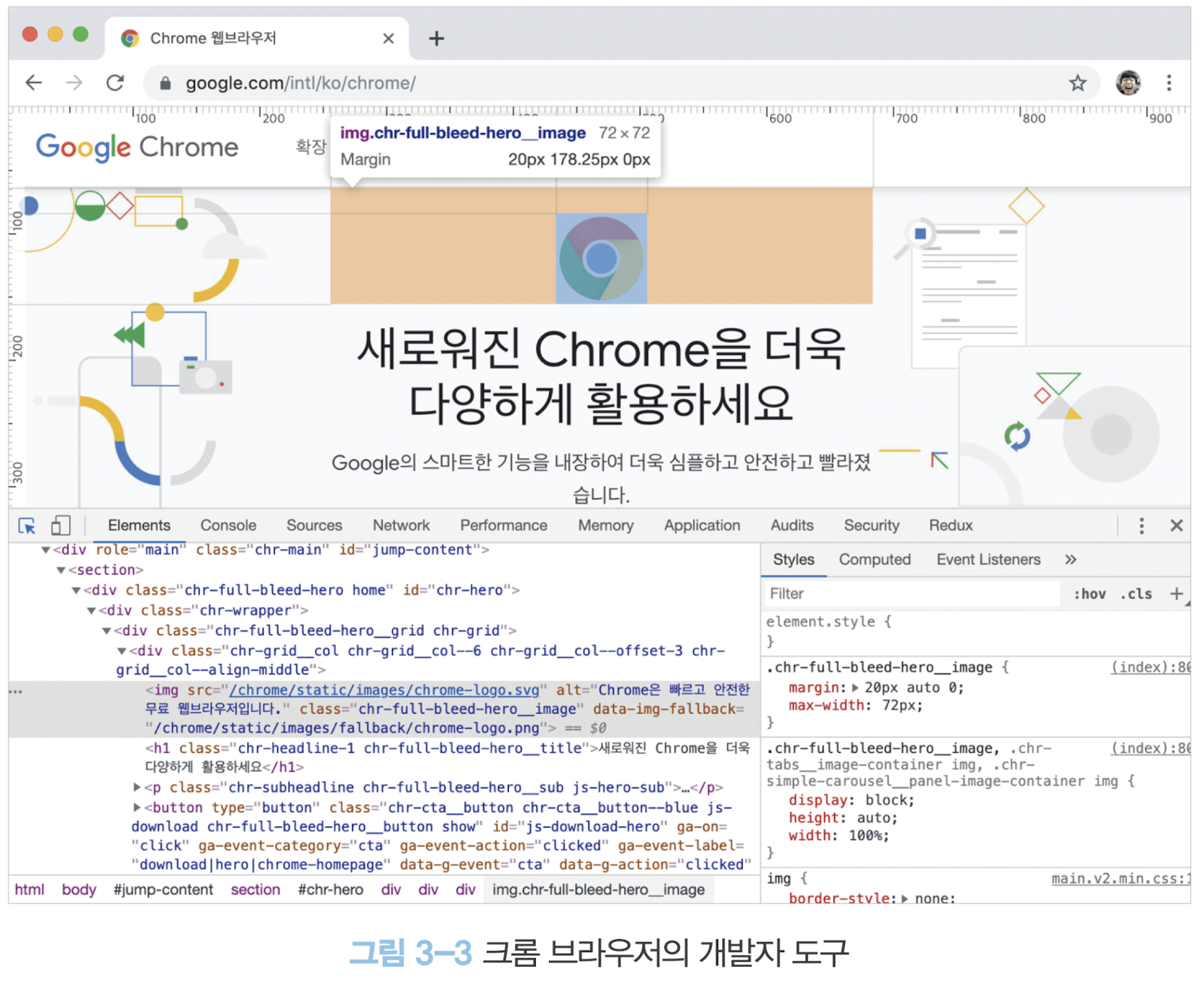Select the h1 chr-headline-1 element row
The width and height of the screenshot is (1204, 993).
[x=447, y=757]
